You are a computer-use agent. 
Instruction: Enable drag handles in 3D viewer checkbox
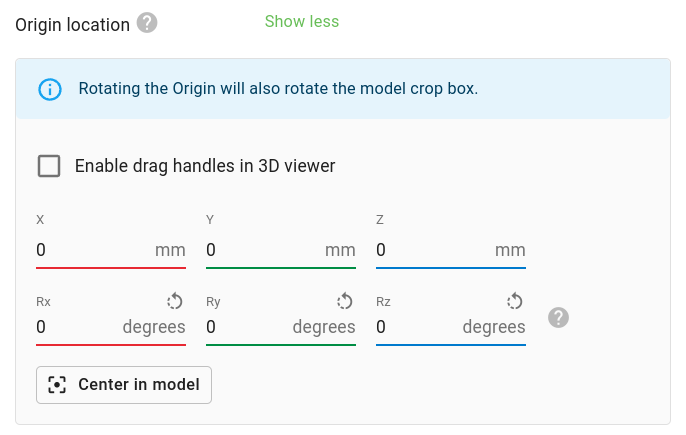[49, 166]
